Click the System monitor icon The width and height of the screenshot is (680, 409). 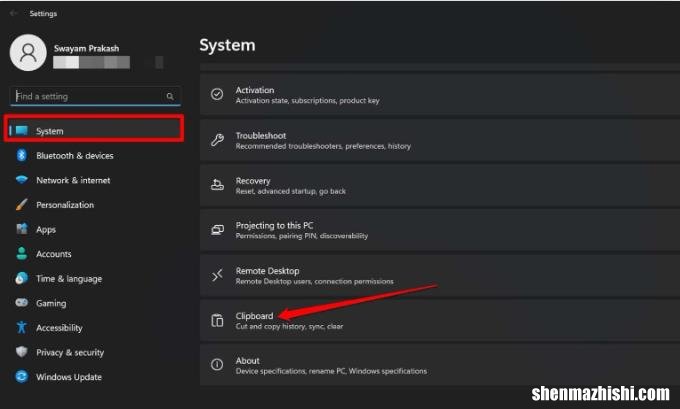point(21,131)
